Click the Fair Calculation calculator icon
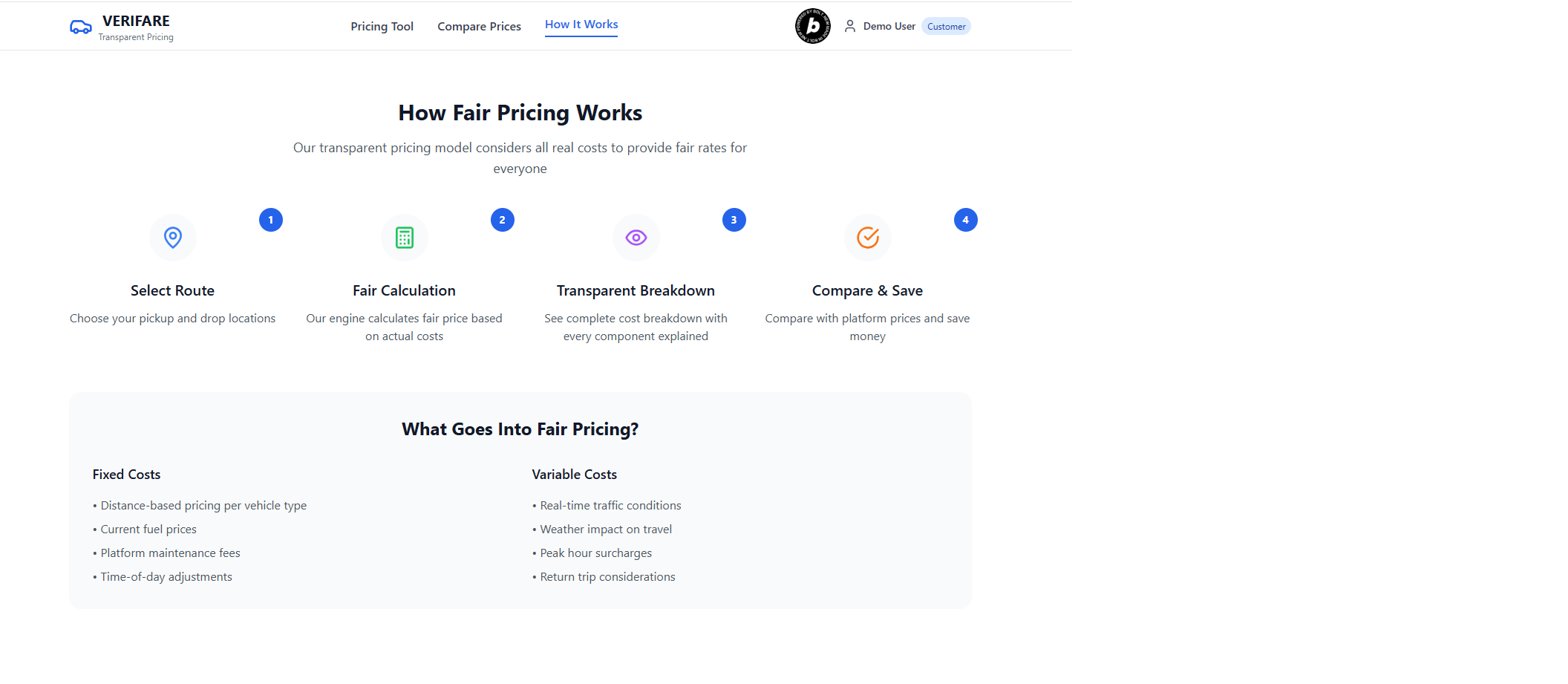The height and width of the screenshot is (684, 1568). coord(405,238)
